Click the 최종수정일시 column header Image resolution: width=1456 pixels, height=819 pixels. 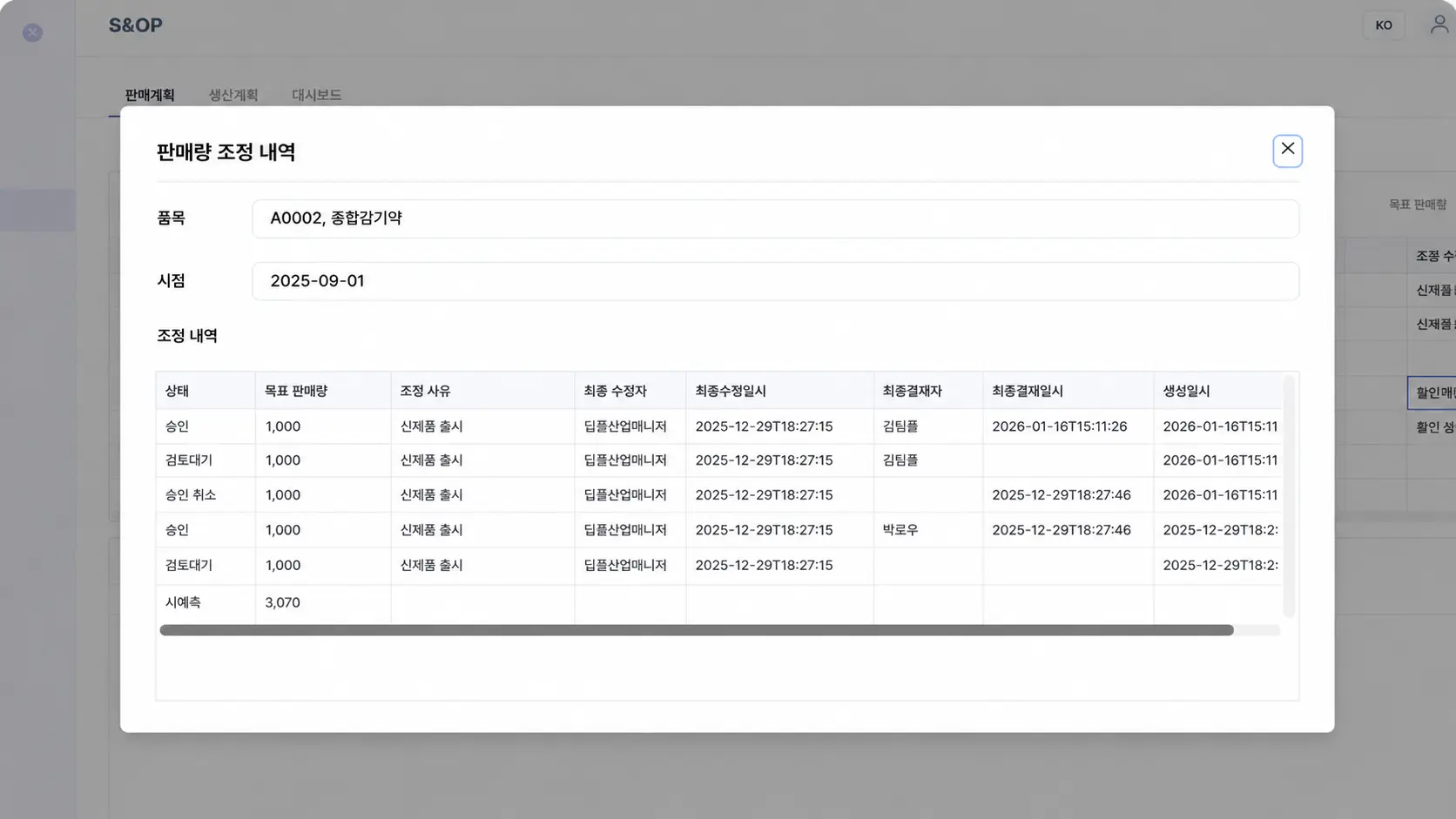pyautogui.click(x=780, y=391)
